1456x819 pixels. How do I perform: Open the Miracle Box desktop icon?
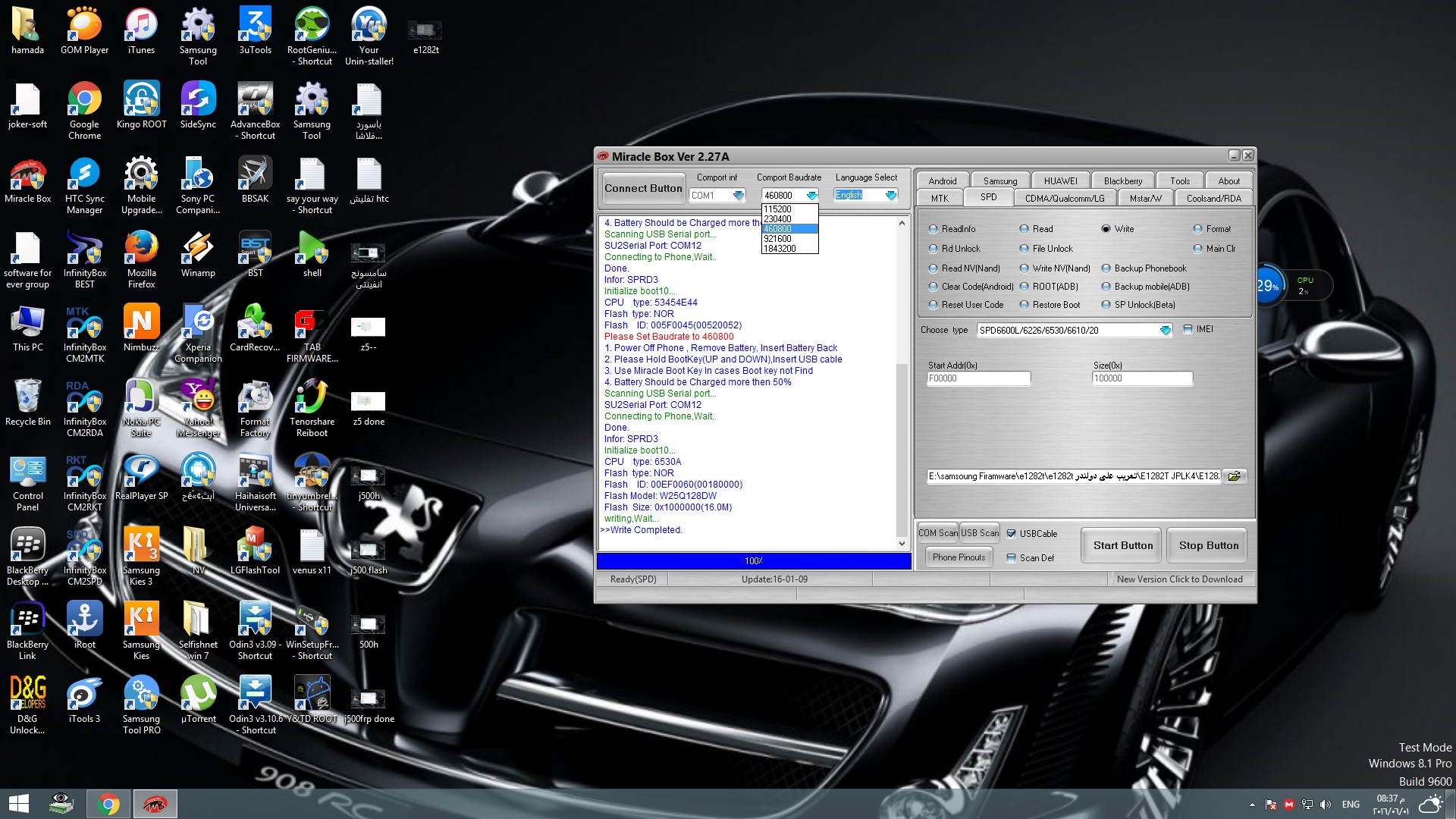tap(28, 181)
